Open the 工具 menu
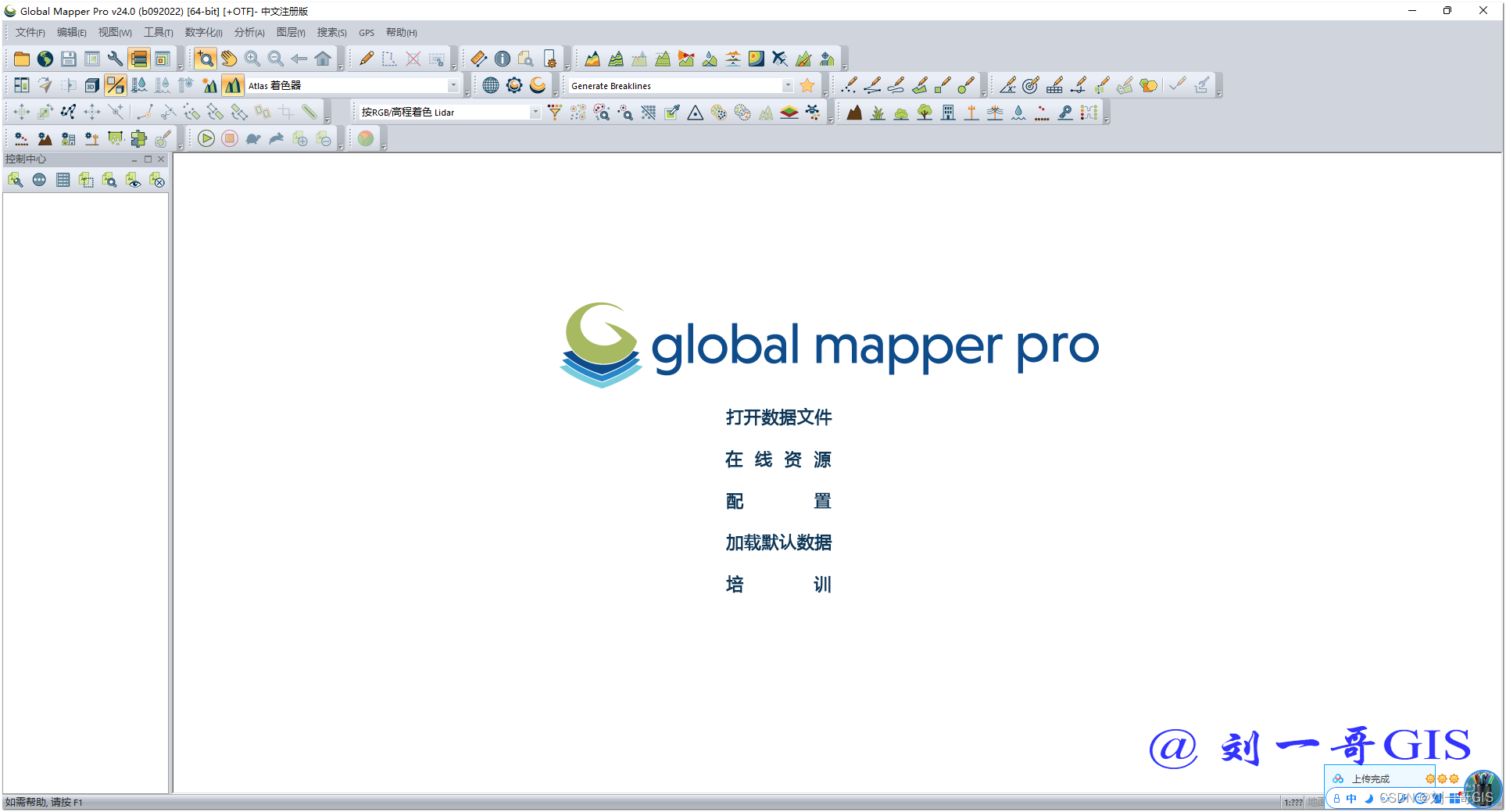 [158, 33]
